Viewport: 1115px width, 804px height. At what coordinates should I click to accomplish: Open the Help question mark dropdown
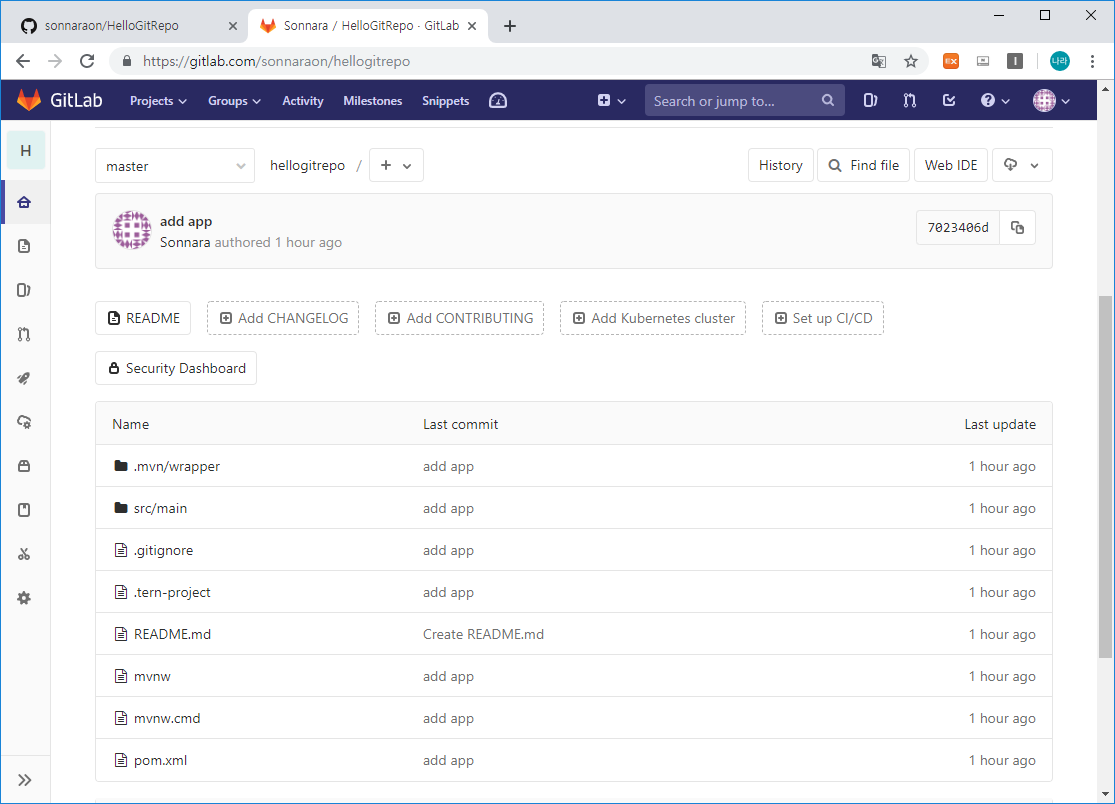click(x=995, y=100)
